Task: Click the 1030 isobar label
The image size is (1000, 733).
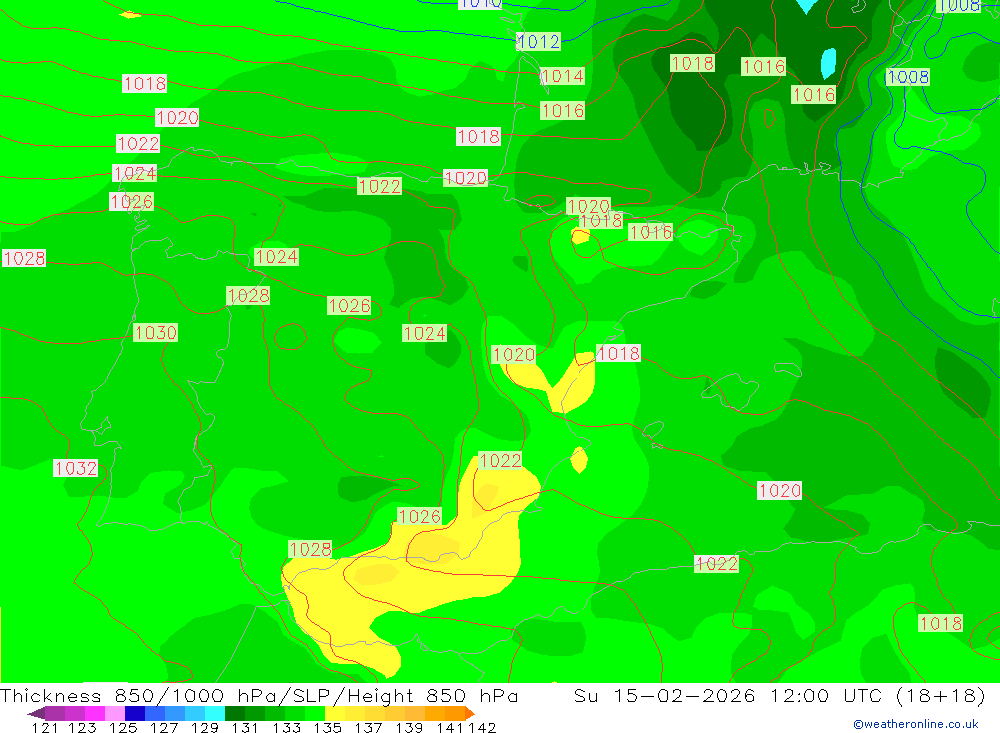Action: [x=156, y=332]
